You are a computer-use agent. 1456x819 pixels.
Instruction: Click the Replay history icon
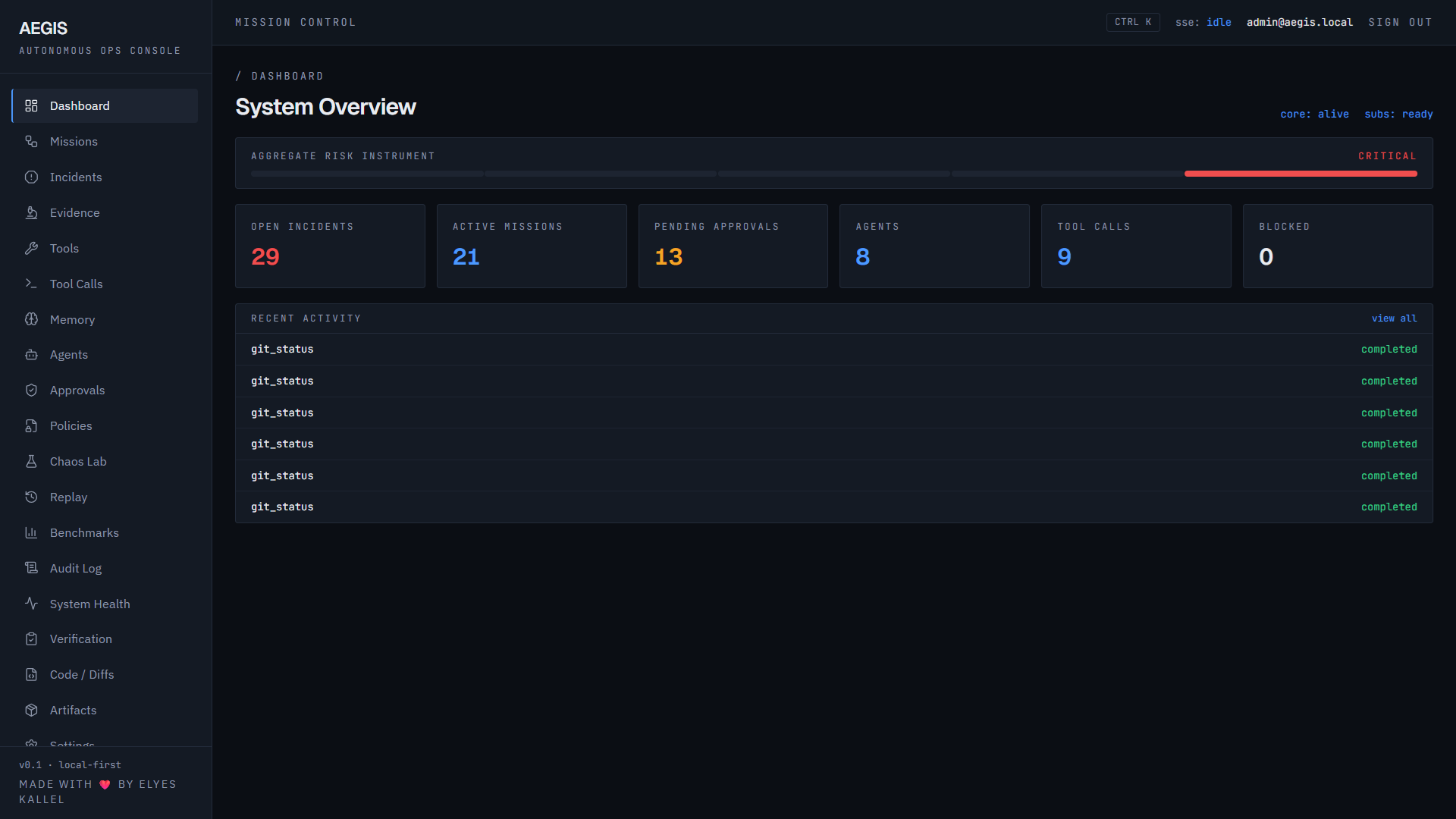coord(31,497)
